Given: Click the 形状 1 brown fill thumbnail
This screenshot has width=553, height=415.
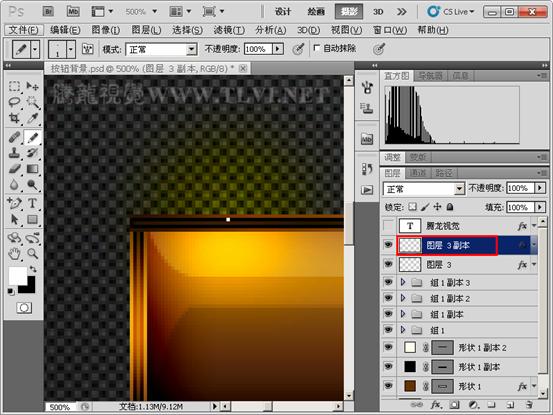Looking at the screenshot, I should point(410,386).
